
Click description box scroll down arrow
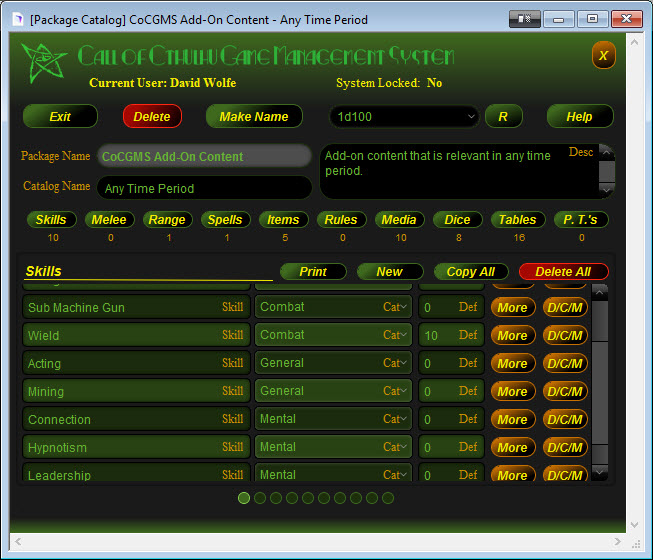[607, 191]
